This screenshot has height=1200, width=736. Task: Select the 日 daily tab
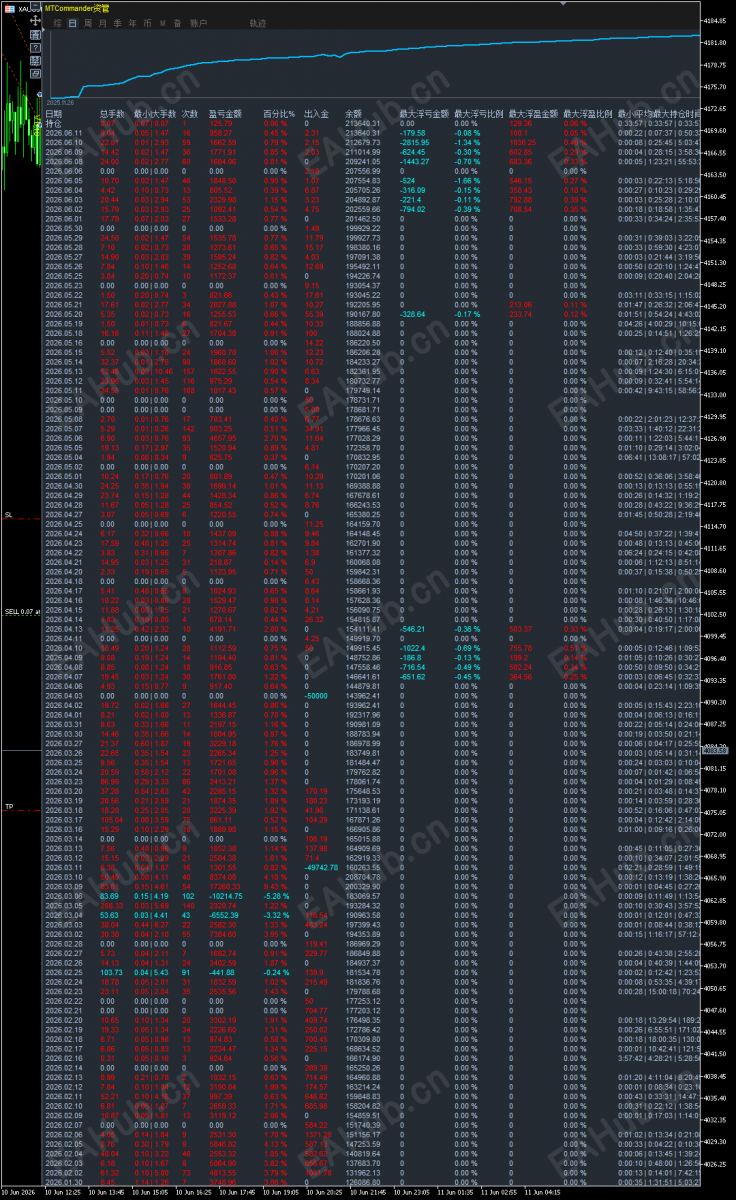(73, 23)
